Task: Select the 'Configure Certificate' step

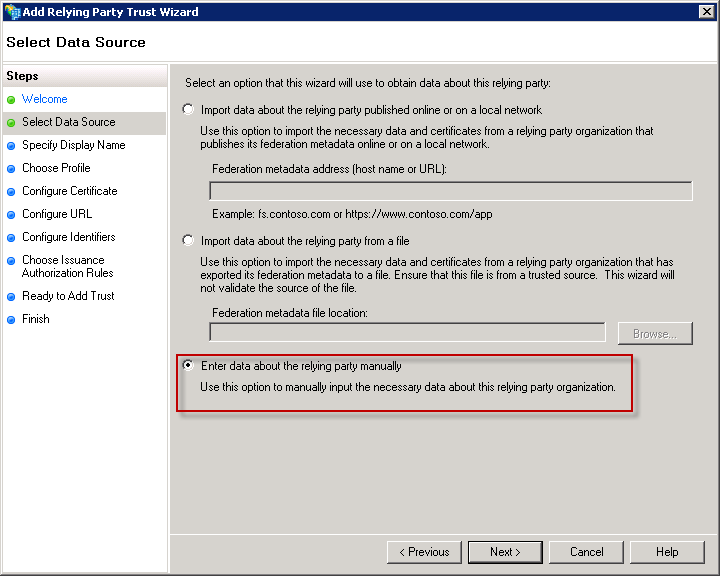Action: click(x=70, y=191)
